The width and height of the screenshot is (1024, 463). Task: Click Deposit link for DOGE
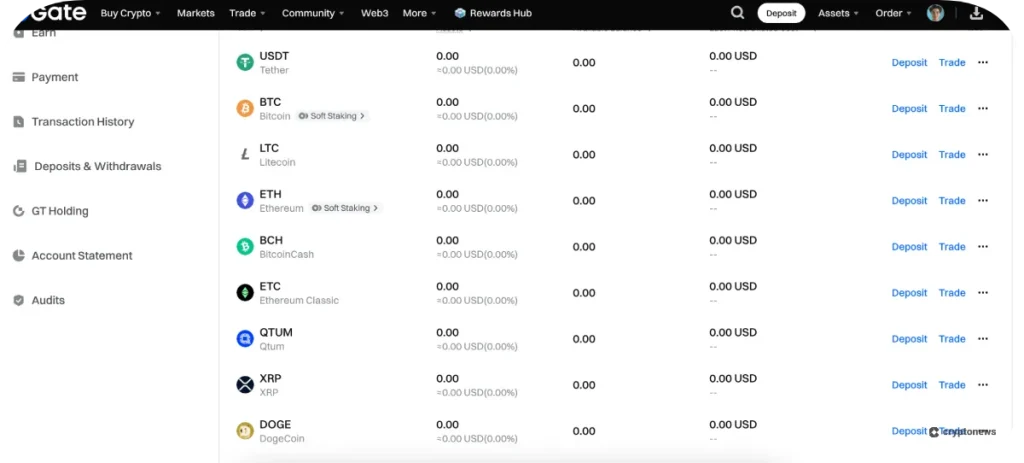[x=909, y=431]
